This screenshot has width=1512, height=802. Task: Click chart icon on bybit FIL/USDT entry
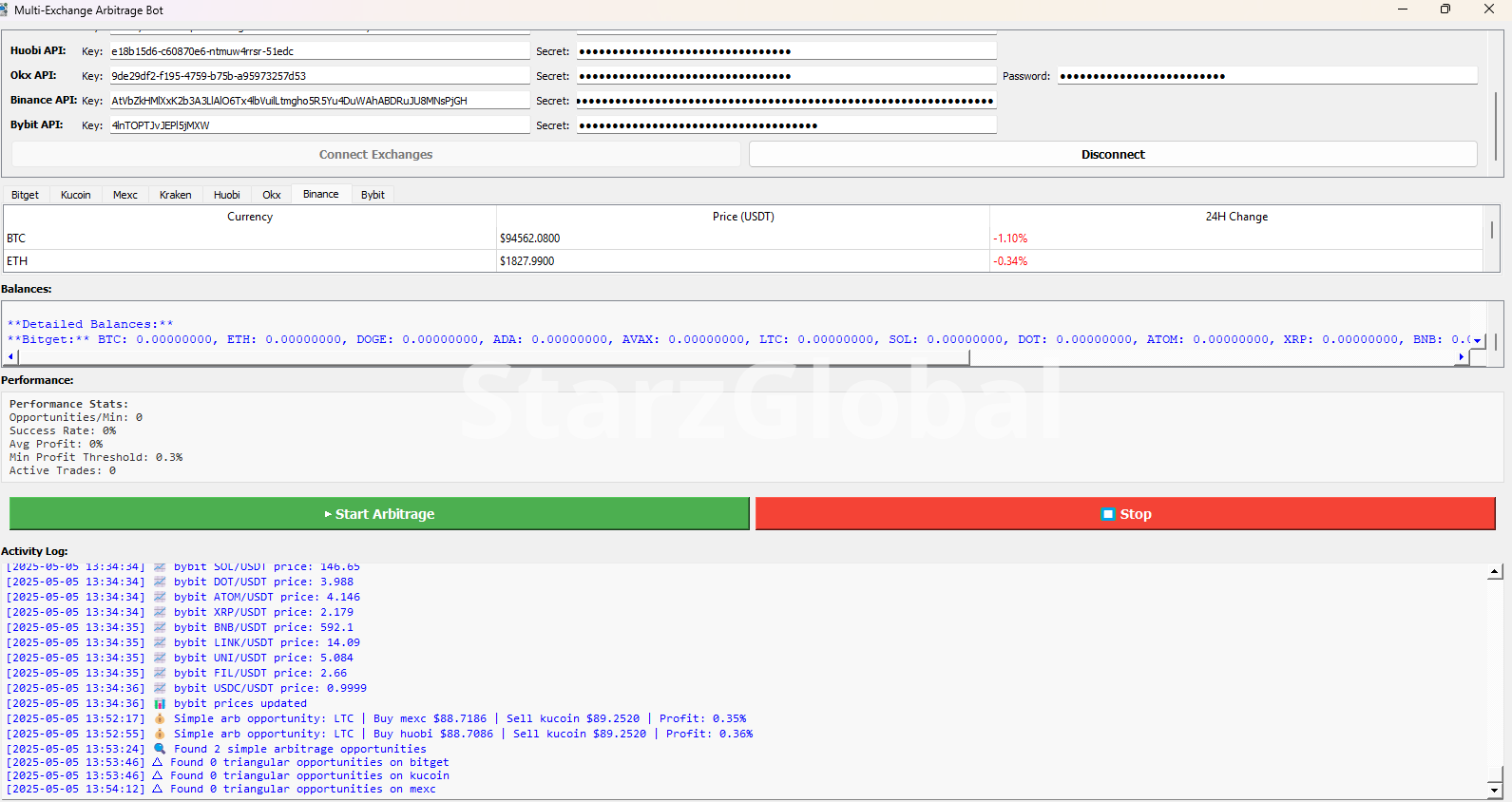[160, 673]
